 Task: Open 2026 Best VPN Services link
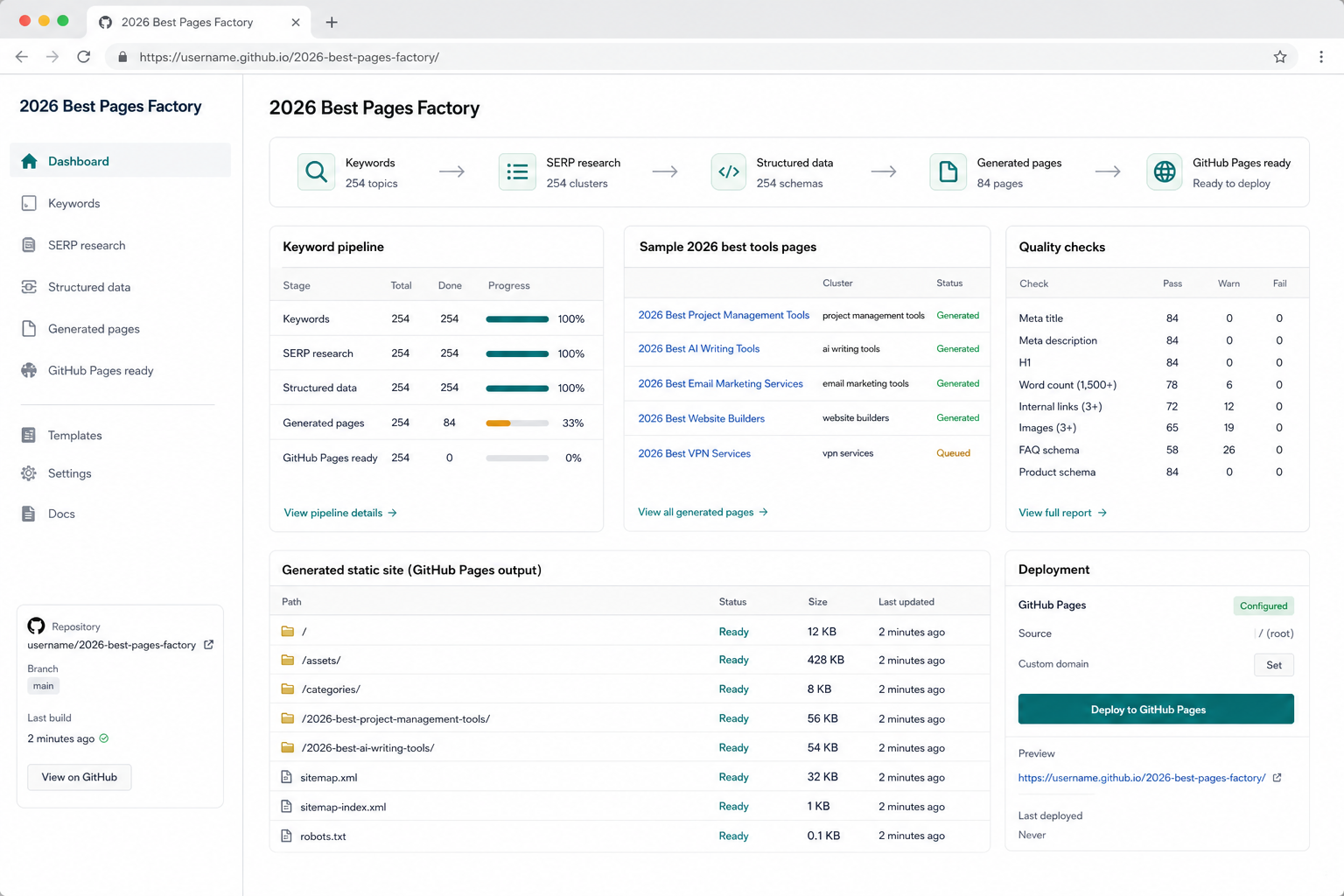[x=694, y=453]
